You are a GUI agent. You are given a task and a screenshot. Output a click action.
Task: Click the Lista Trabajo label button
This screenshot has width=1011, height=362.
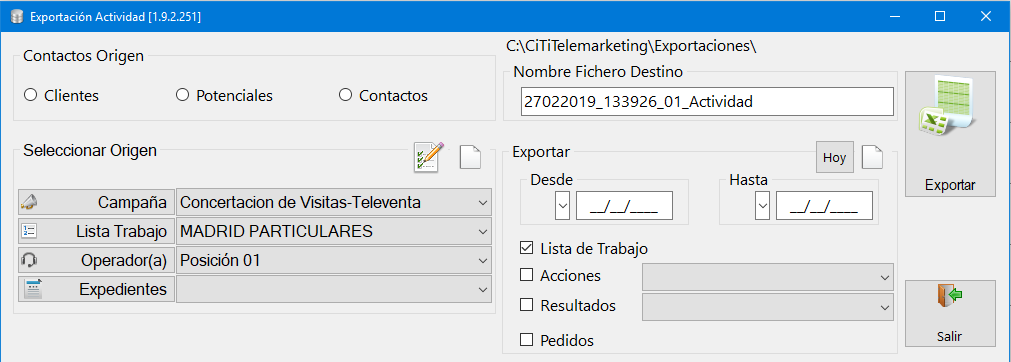(x=97, y=231)
